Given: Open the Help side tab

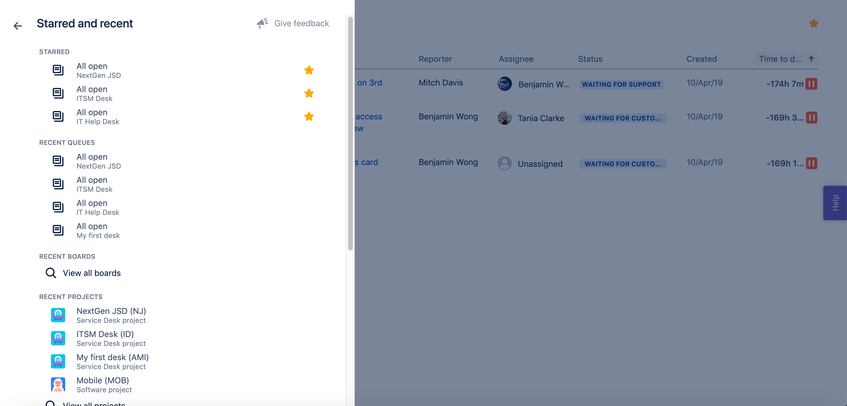Looking at the screenshot, I should (x=835, y=203).
